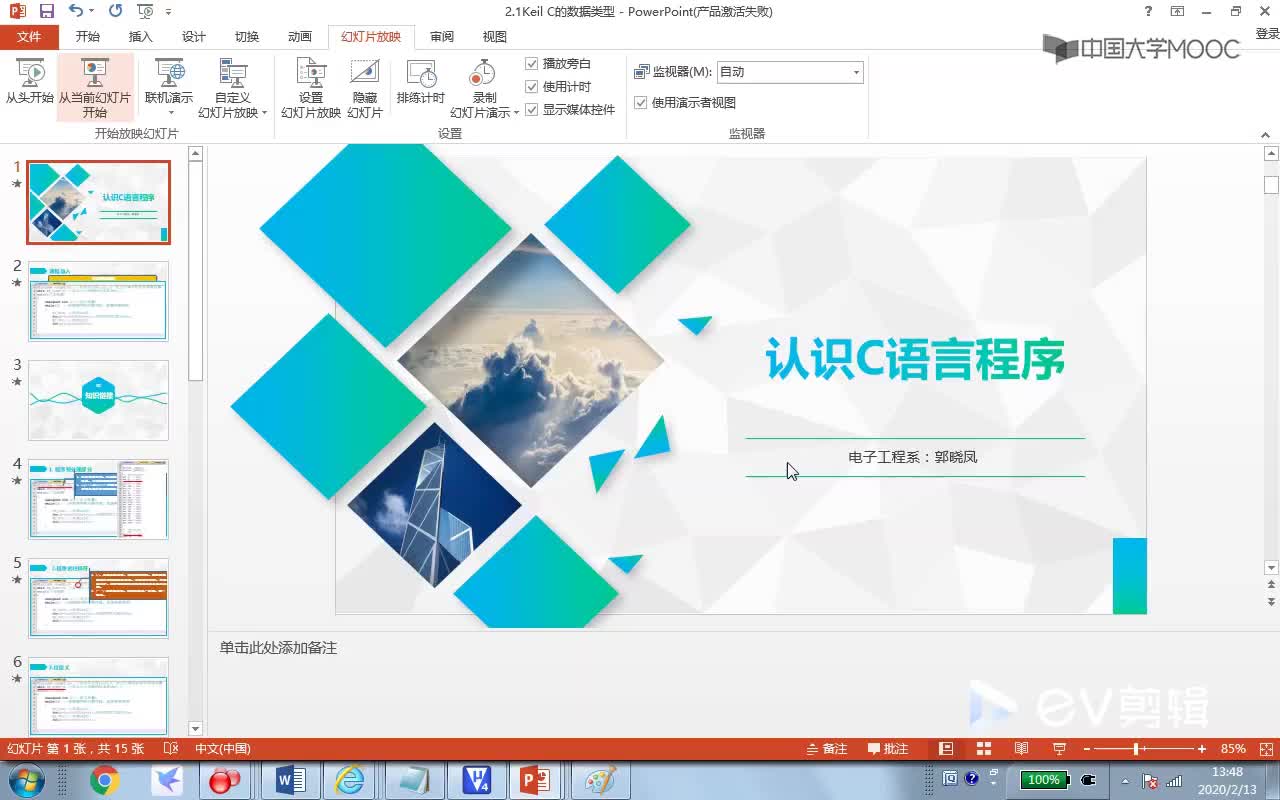Open ribbon display options icon
1280x800 pixels.
point(1178,12)
